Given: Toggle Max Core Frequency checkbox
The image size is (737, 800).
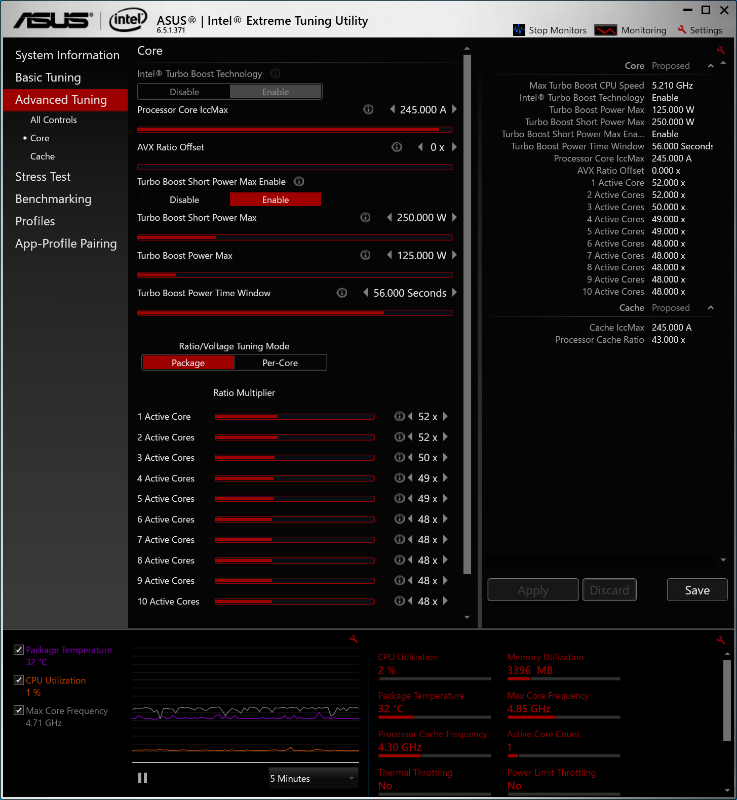Looking at the screenshot, I should [x=19, y=710].
